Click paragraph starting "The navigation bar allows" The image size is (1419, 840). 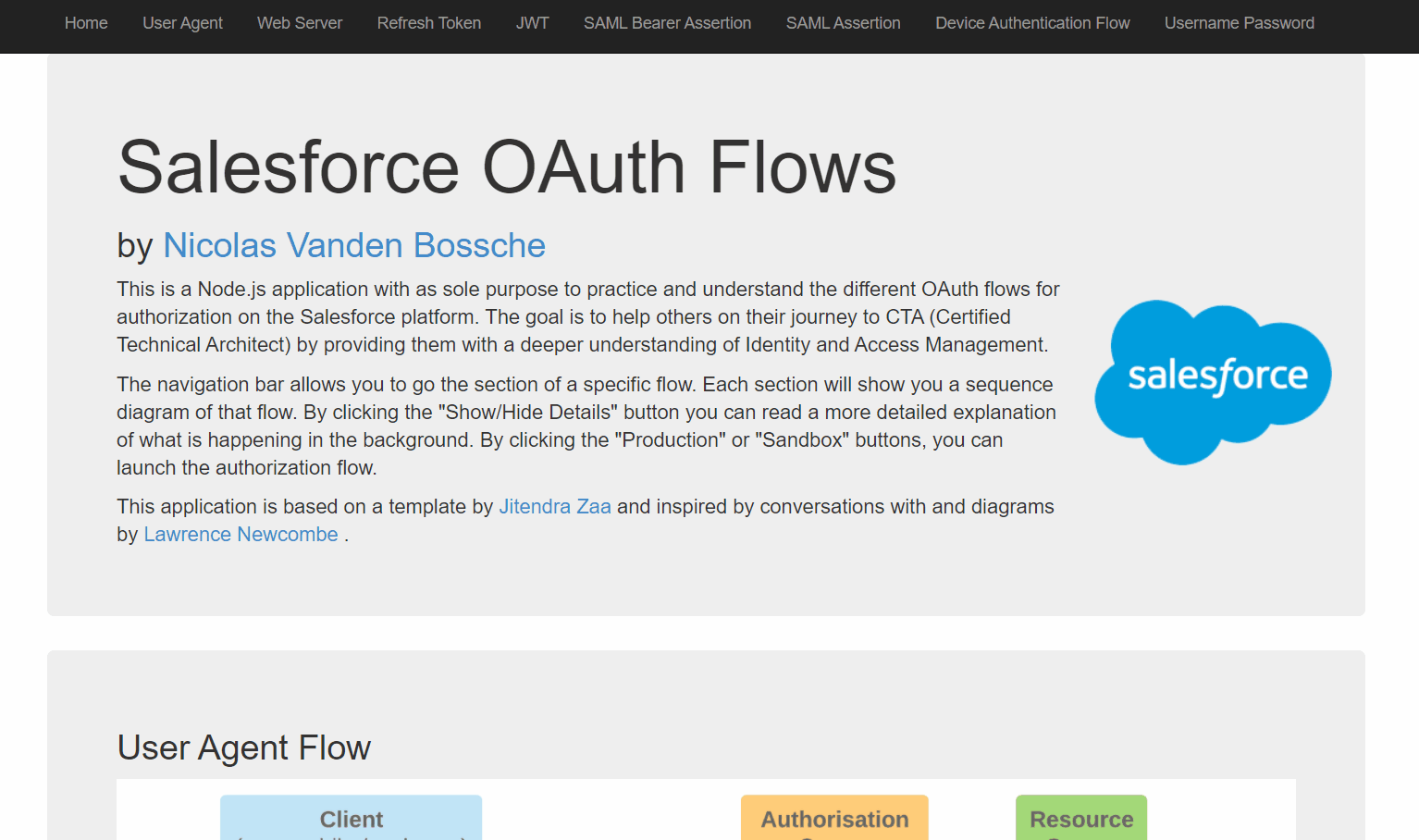tap(586, 426)
